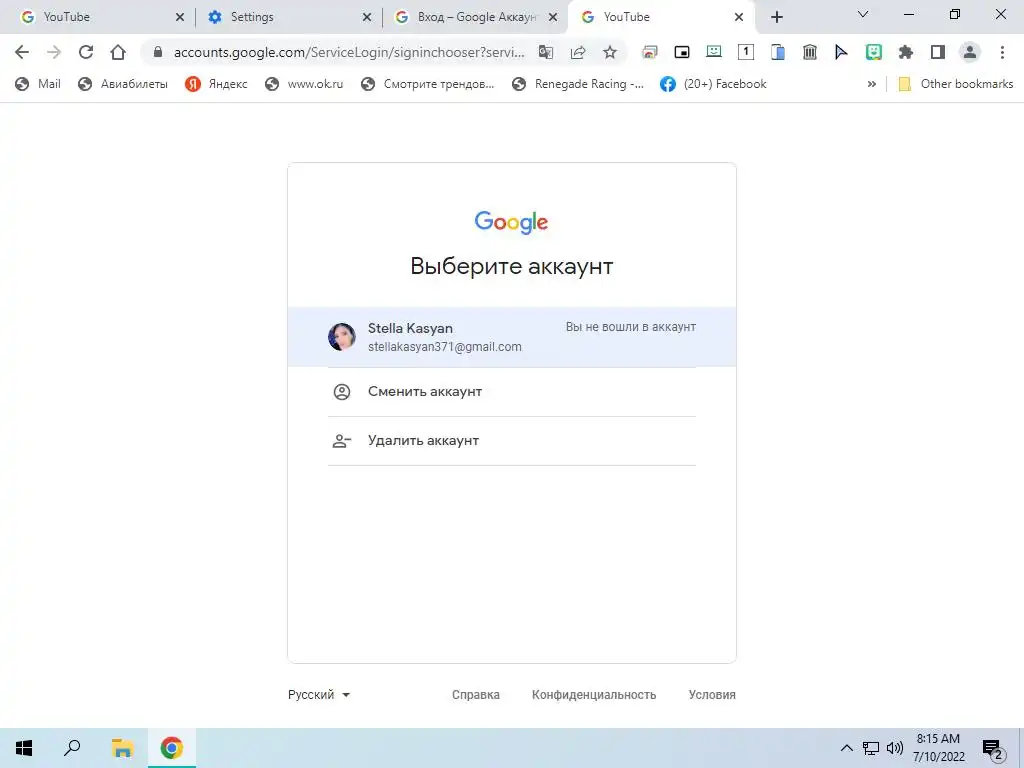
Task: Open the Русский language dropdown
Action: tap(319, 695)
